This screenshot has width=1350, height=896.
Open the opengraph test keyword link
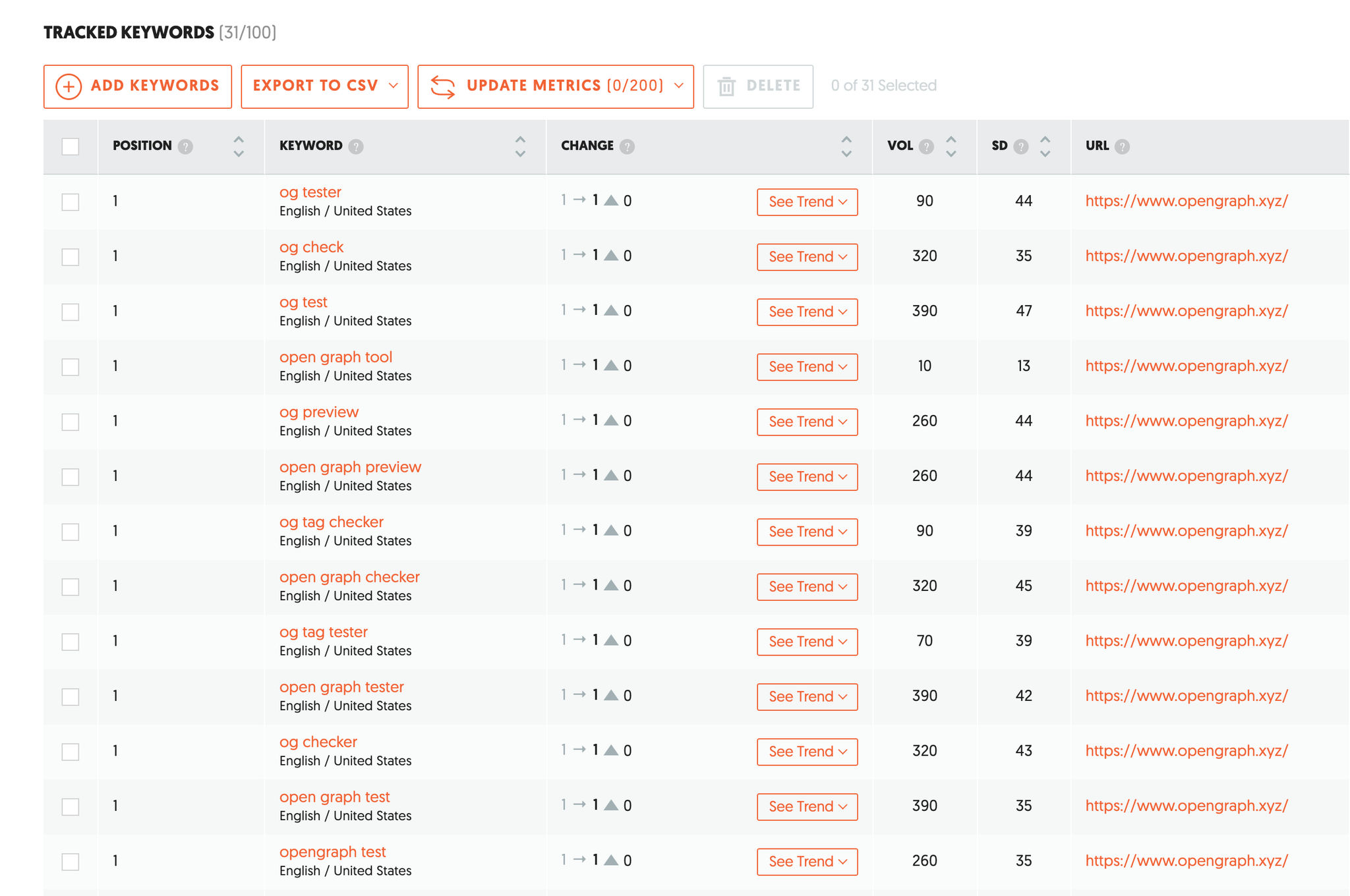[333, 852]
